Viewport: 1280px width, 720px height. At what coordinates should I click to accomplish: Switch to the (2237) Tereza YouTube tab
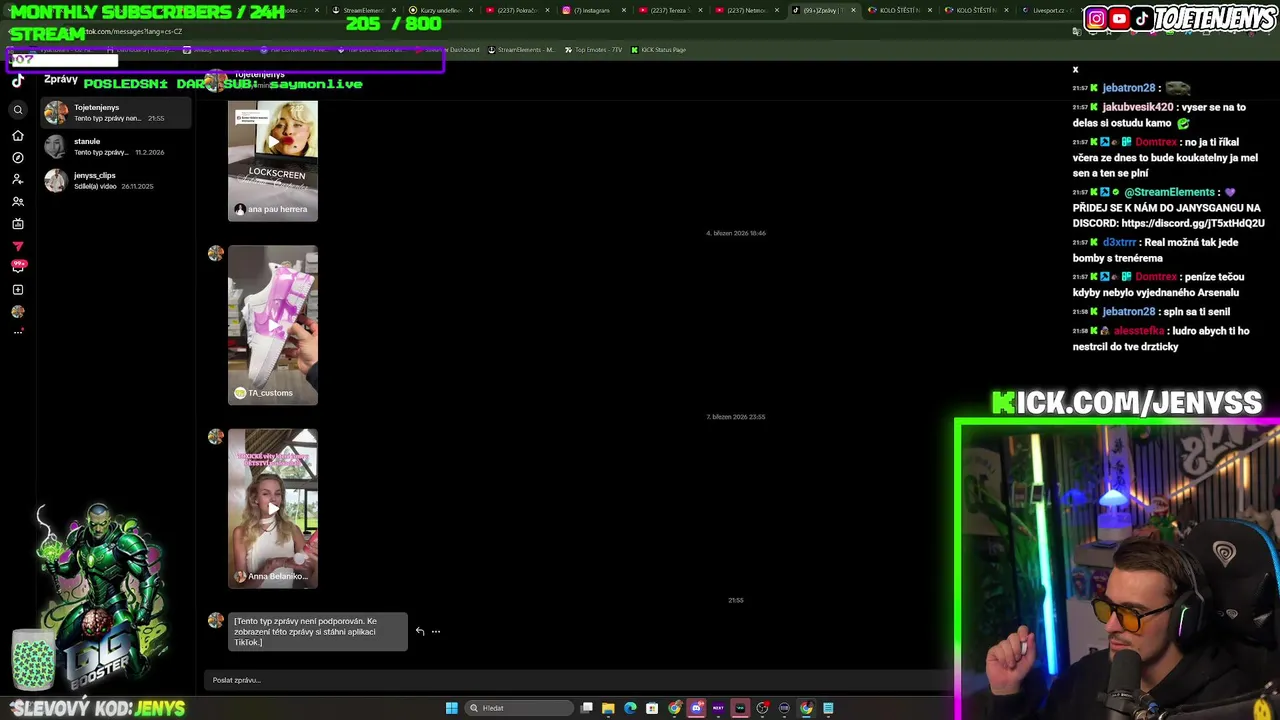click(670, 10)
